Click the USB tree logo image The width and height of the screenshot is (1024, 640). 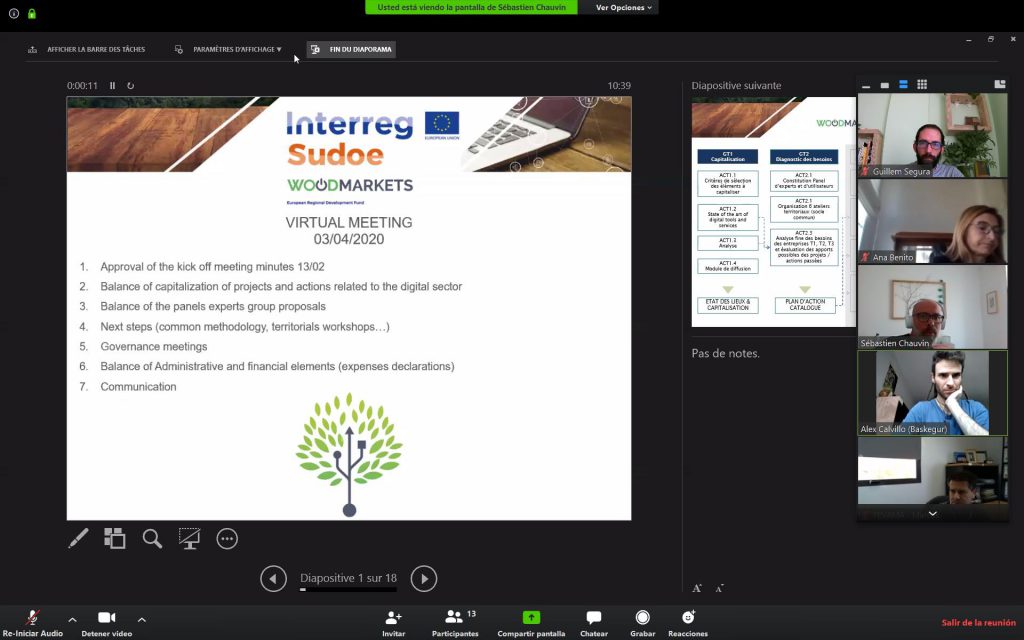click(x=349, y=455)
